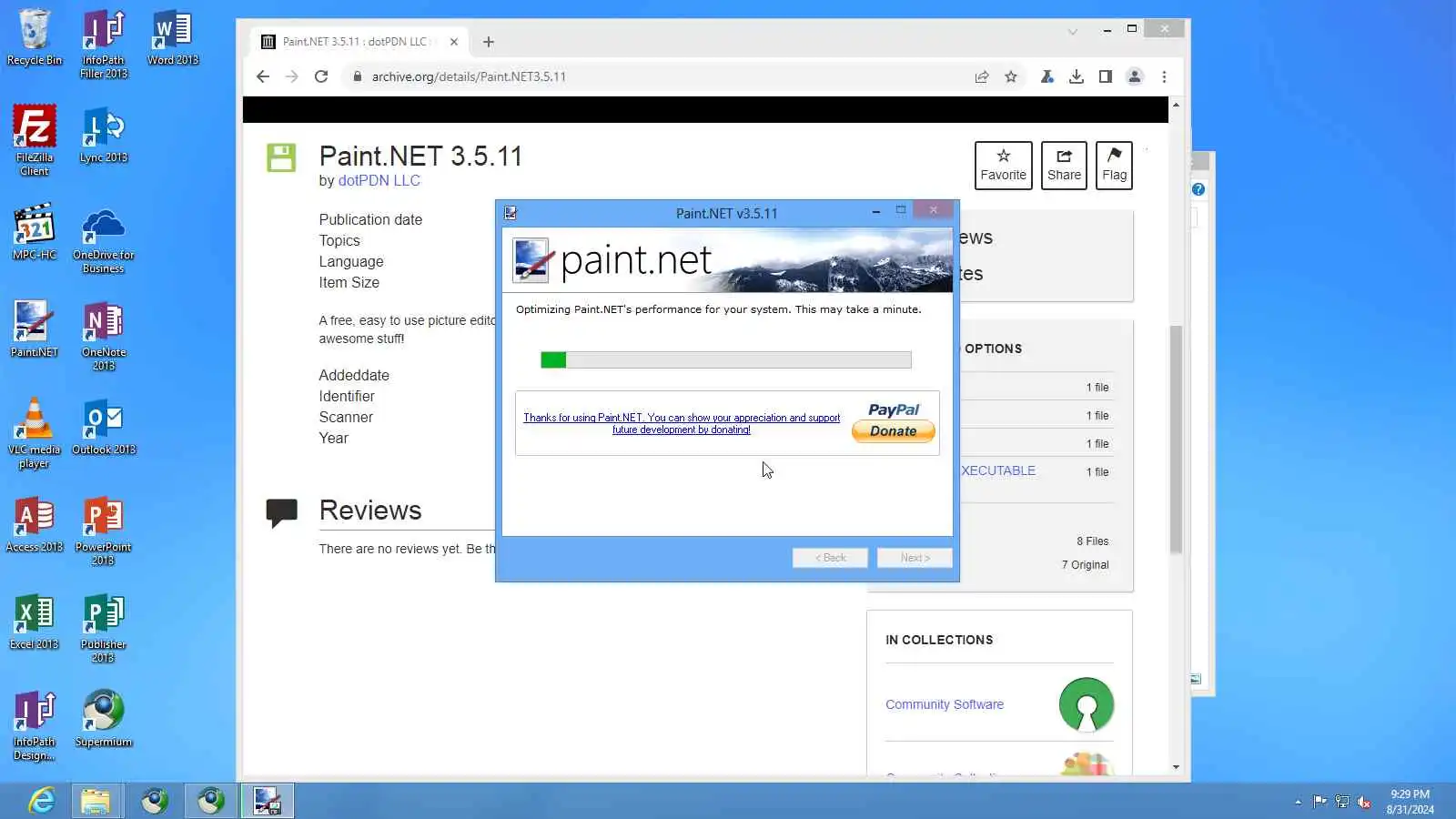
Task: Click the floppy disk software icon beside title
Action: click(x=281, y=157)
